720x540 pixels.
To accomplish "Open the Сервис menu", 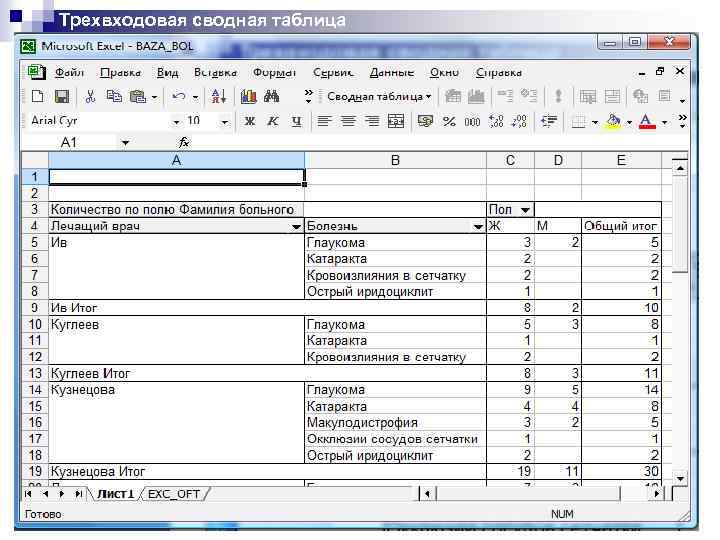I will coord(333,73).
